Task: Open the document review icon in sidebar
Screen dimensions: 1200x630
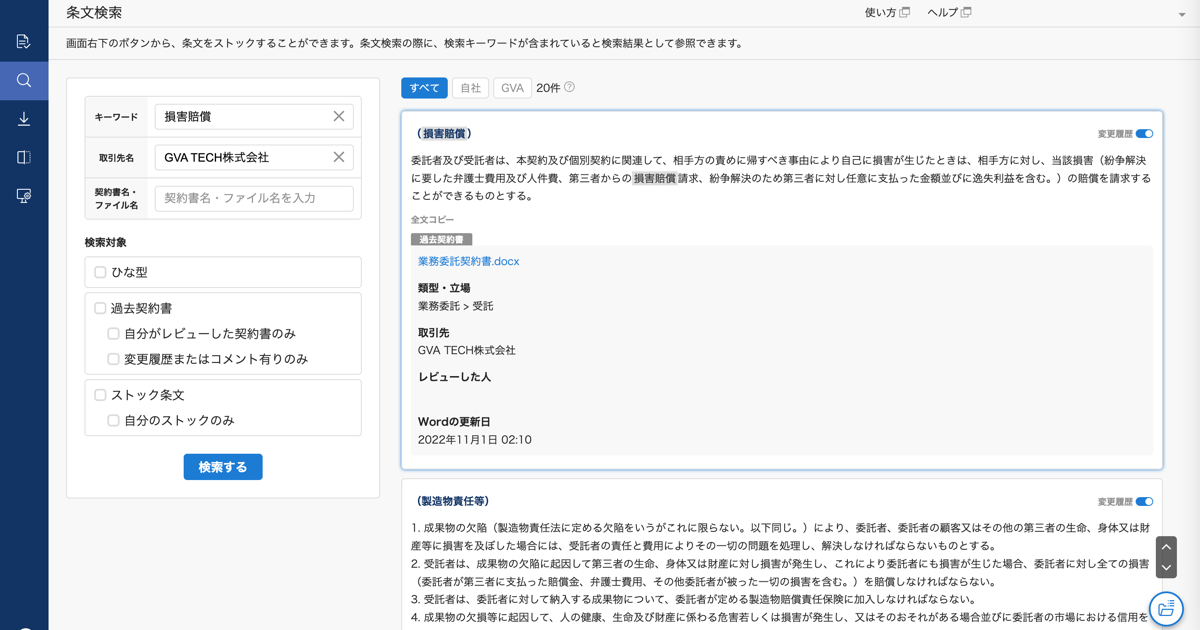Action: pyautogui.click(x=24, y=41)
